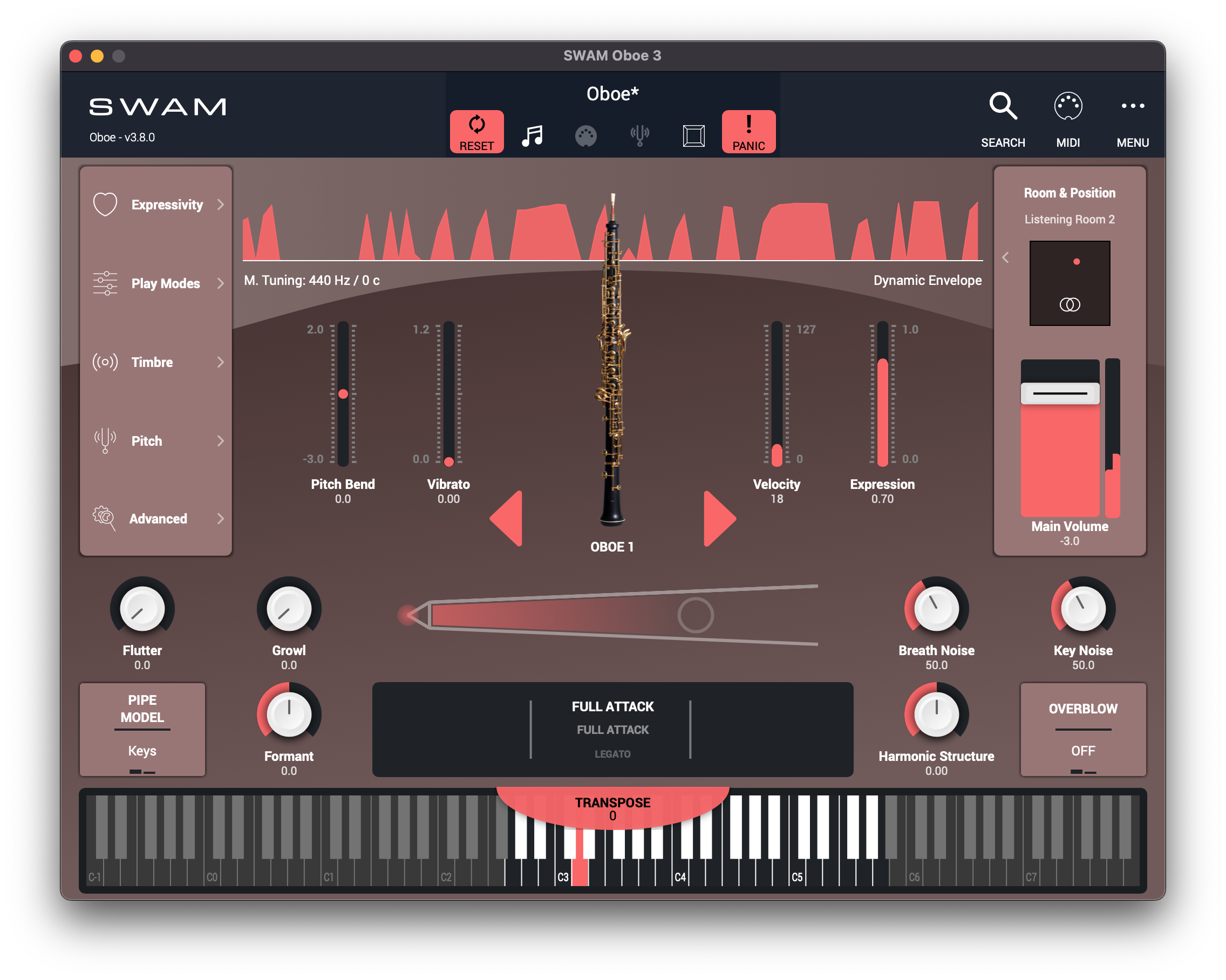Toggle the PIPE MODEL Keys switch
Screen dimensions: 1226x980
click(142, 751)
